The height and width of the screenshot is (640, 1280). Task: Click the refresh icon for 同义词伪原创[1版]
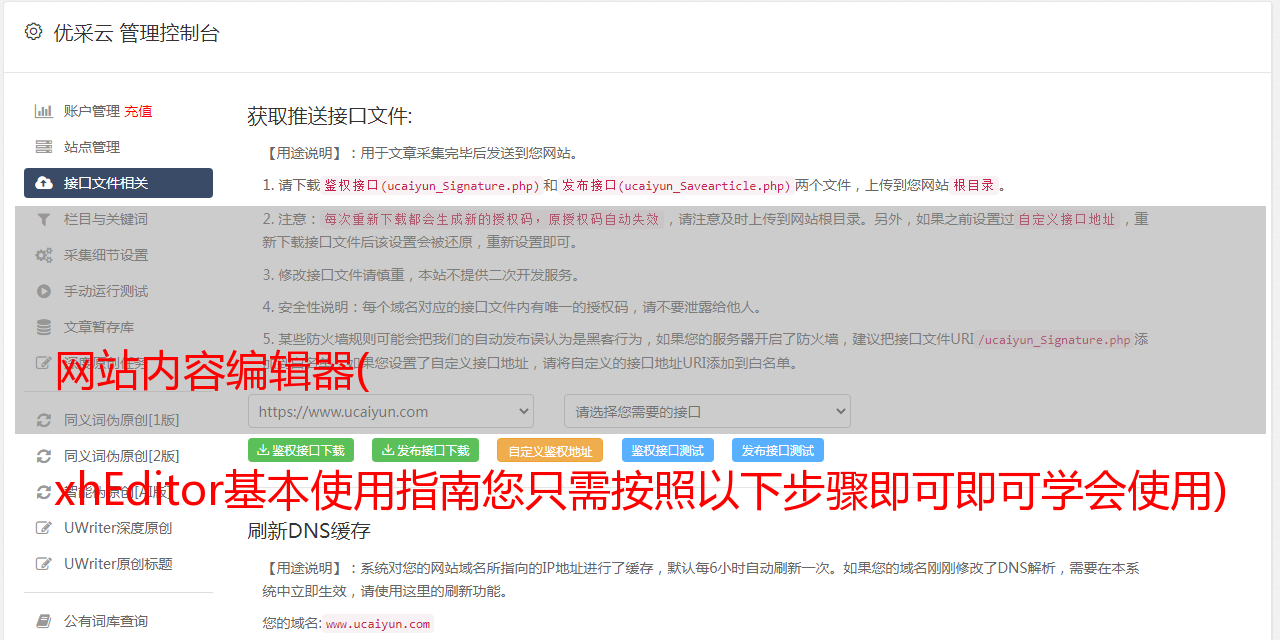click(44, 420)
